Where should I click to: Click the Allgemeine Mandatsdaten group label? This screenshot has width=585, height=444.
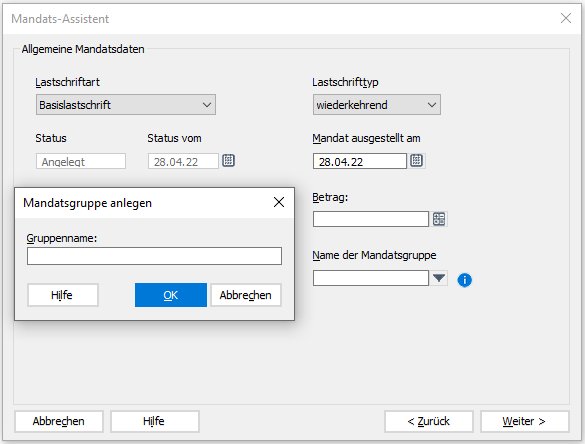pos(83,49)
